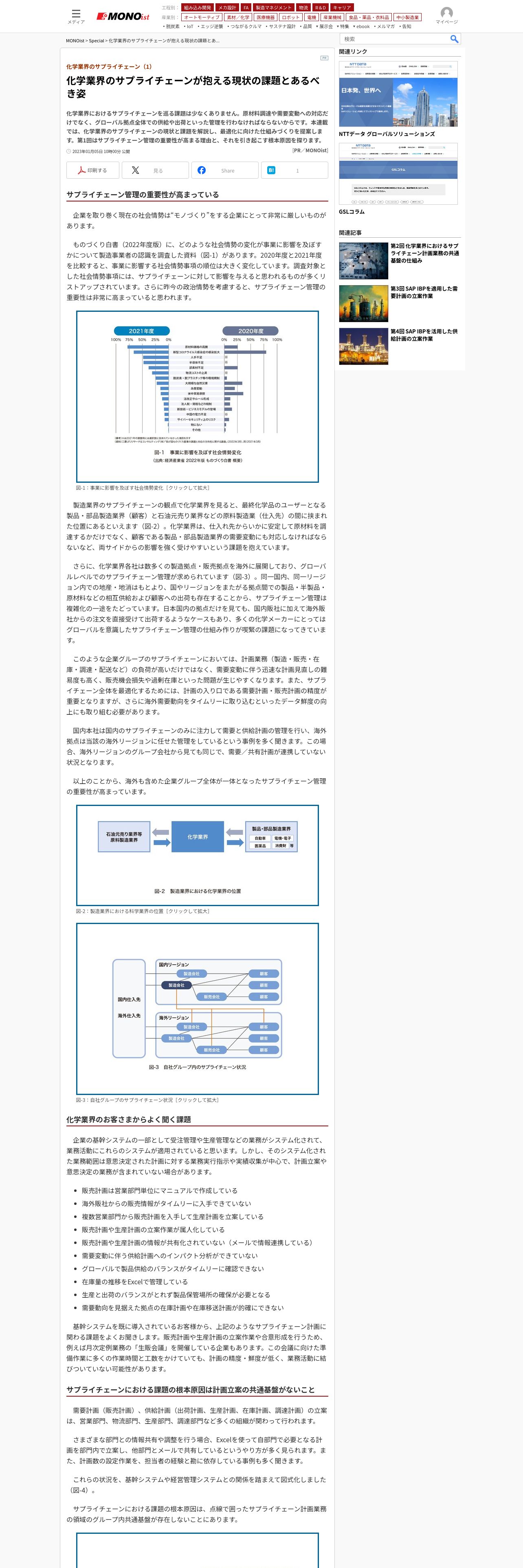The width and height of the screenshot is (523, 1568).
Task: Open the GSLコラム site thumbnail
Action: [398, 173]
